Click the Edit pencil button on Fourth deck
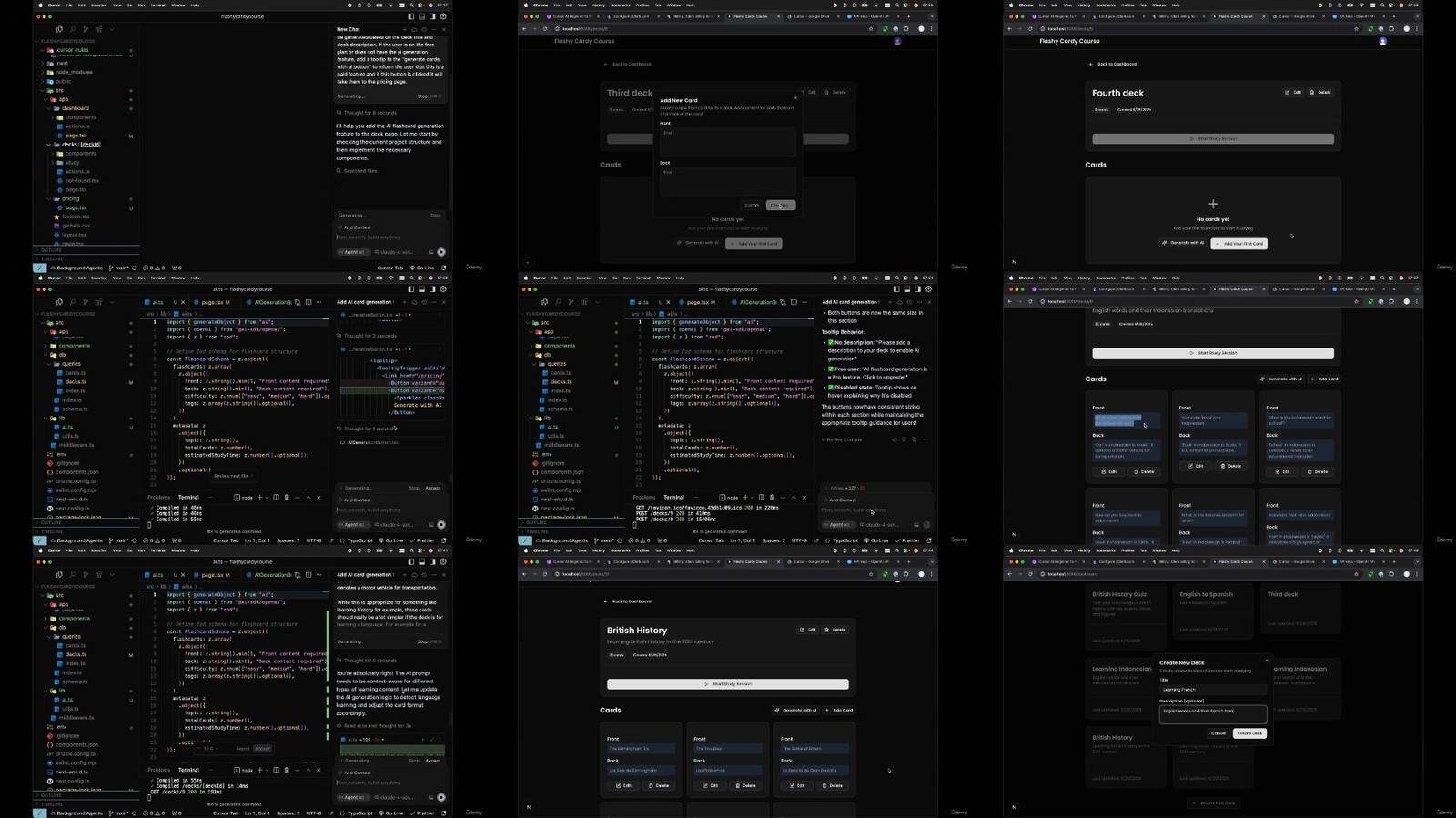 pyautogui.click(x=1293, y=93)
